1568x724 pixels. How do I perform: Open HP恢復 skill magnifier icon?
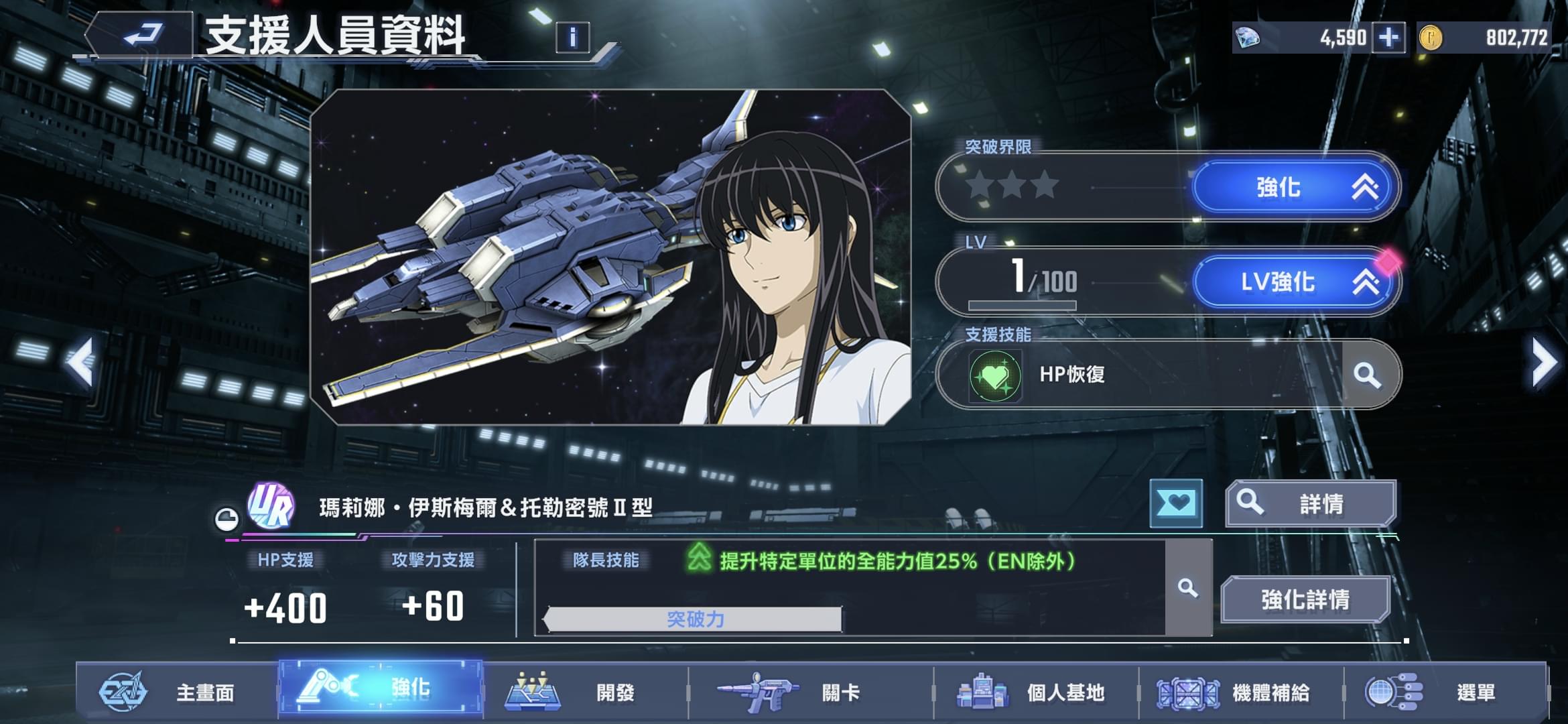point(1366,375)
